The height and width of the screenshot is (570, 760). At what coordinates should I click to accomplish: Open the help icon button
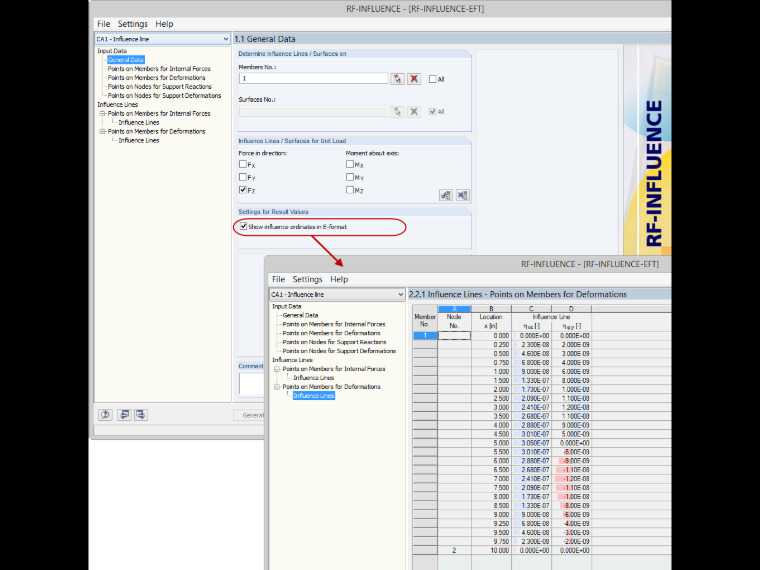pyautogui.click(x=105, y=414)
